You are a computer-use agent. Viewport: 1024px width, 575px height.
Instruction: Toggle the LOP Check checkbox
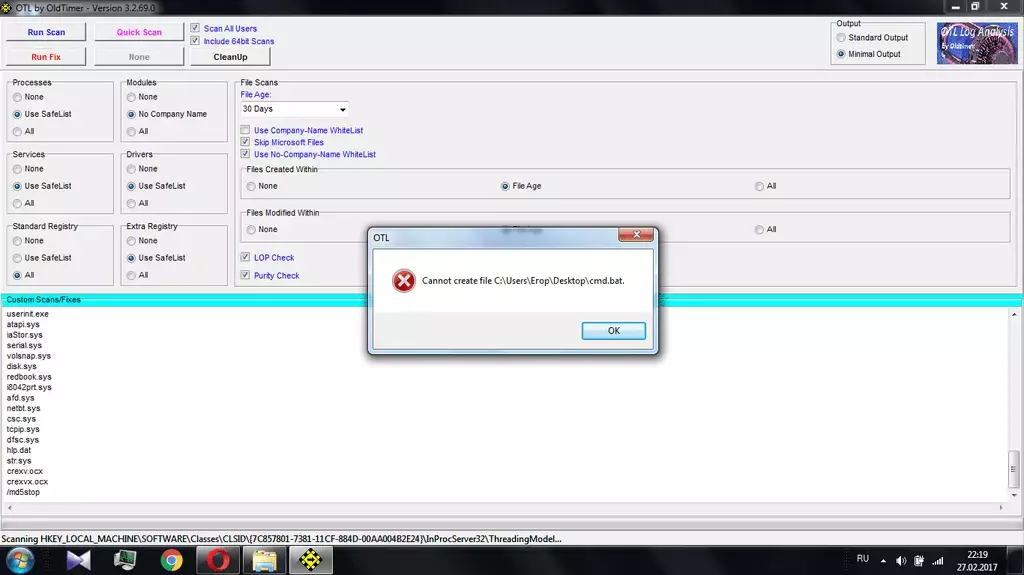pyautogui.click(x=245, y=257)
